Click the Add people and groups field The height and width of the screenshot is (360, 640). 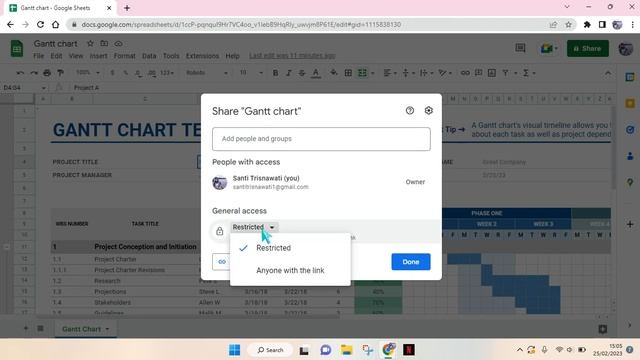(321, 139)
